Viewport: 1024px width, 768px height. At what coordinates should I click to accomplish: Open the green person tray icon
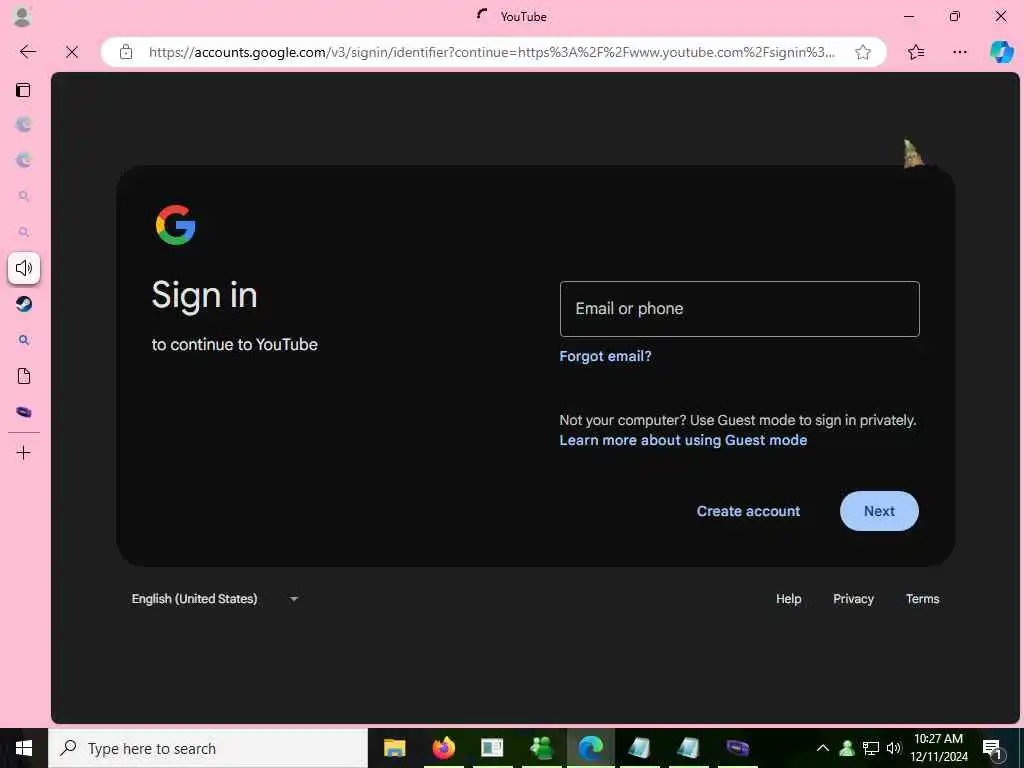click(x=847, y=748)
